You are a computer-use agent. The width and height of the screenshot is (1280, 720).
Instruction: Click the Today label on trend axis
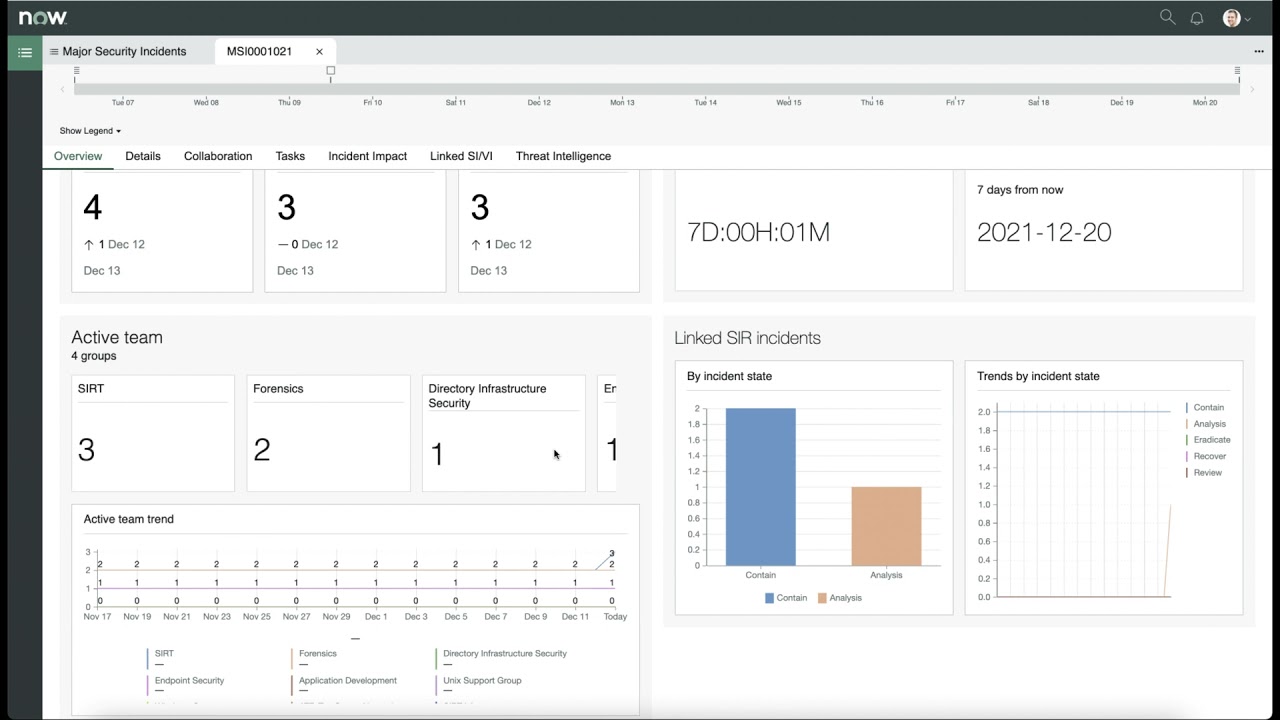(615, 617)
